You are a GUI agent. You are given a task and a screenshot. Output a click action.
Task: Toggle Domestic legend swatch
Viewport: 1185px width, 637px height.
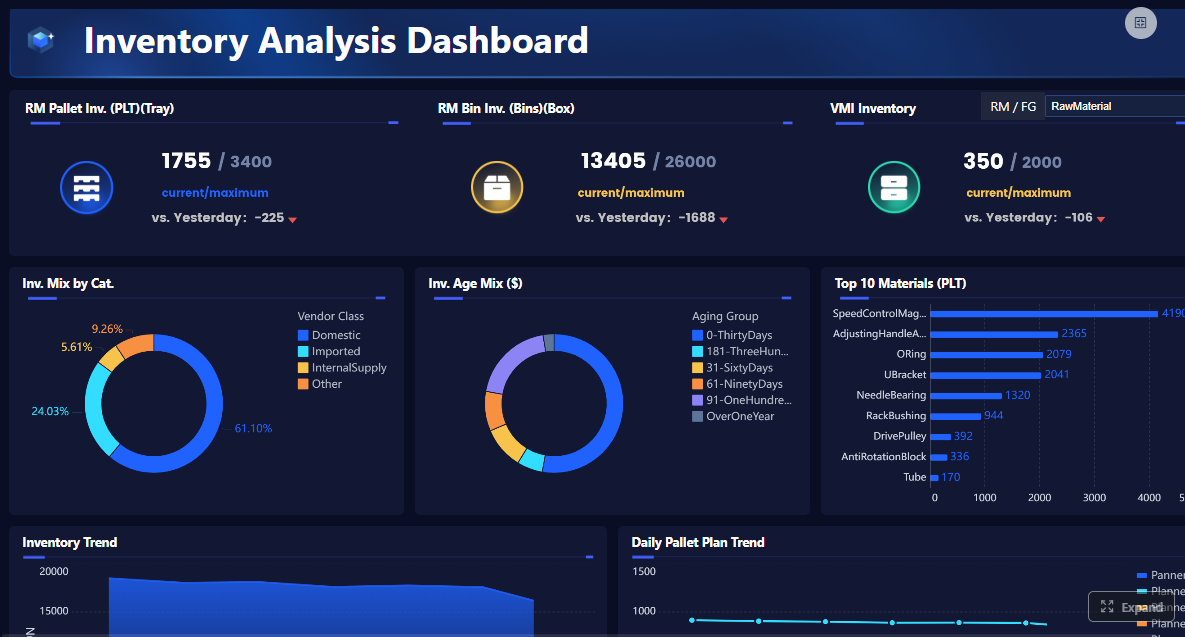(x=303, y=335)
